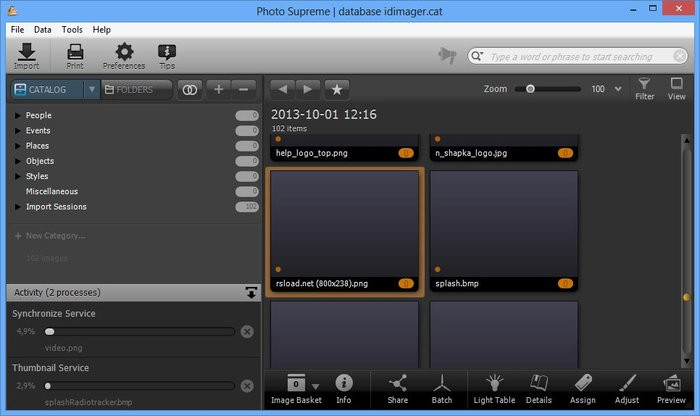Open the Print tool
This screenshot has width=700, height=416.
tap(74, 56)
